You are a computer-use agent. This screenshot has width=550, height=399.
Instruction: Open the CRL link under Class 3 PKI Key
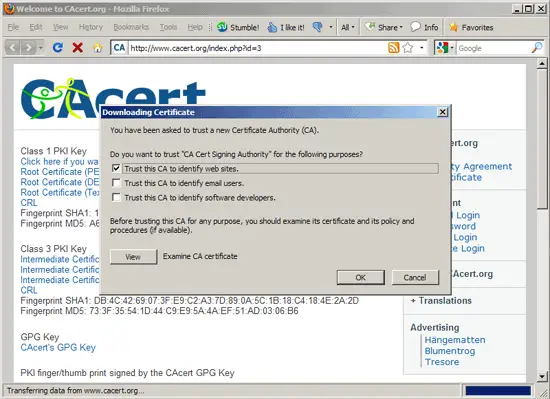(29, 290)
